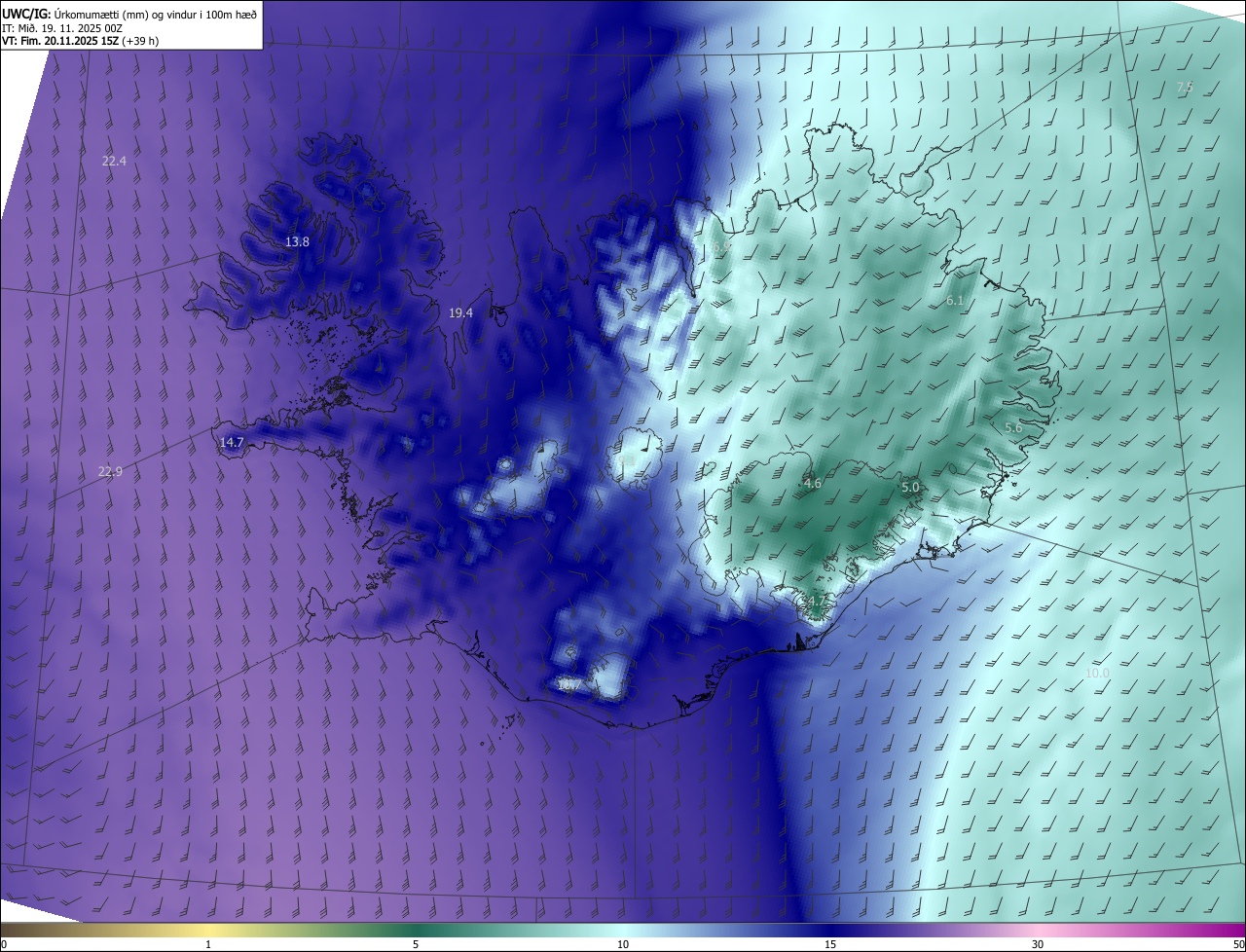Pick the 14.7 value on the peninsula
This screenshot has height=952, width=1246.
pyautogui.click(x=231, y=442)
